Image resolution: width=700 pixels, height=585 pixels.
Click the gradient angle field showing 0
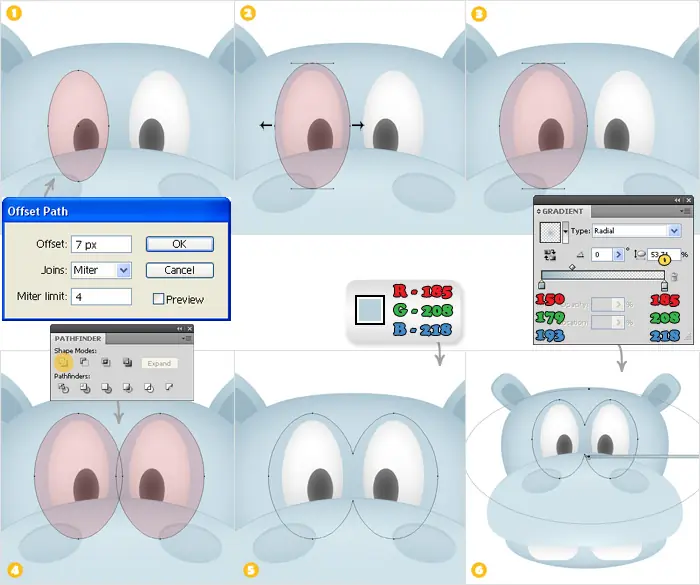603,255
